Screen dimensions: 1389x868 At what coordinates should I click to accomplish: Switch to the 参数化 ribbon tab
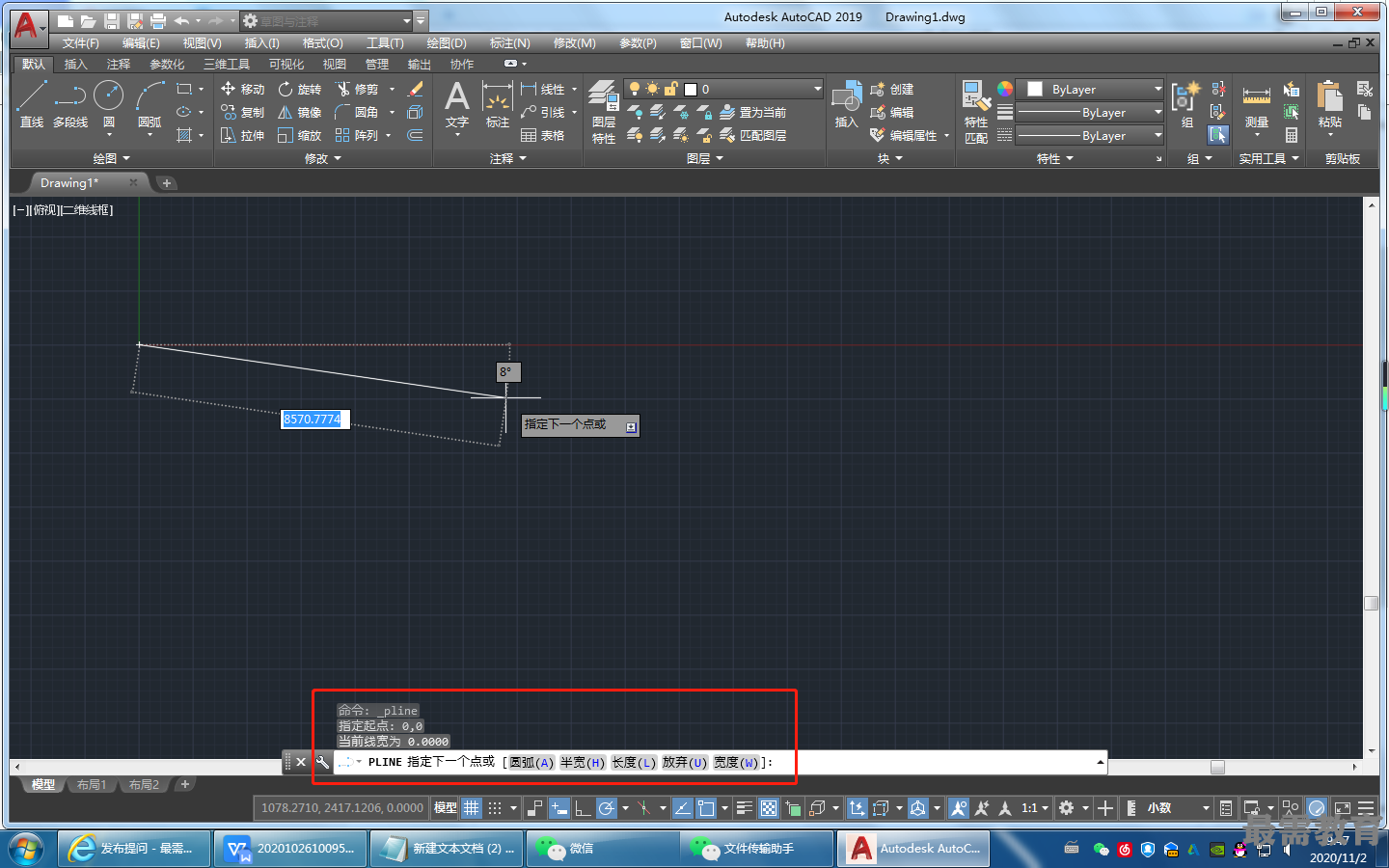167,65
